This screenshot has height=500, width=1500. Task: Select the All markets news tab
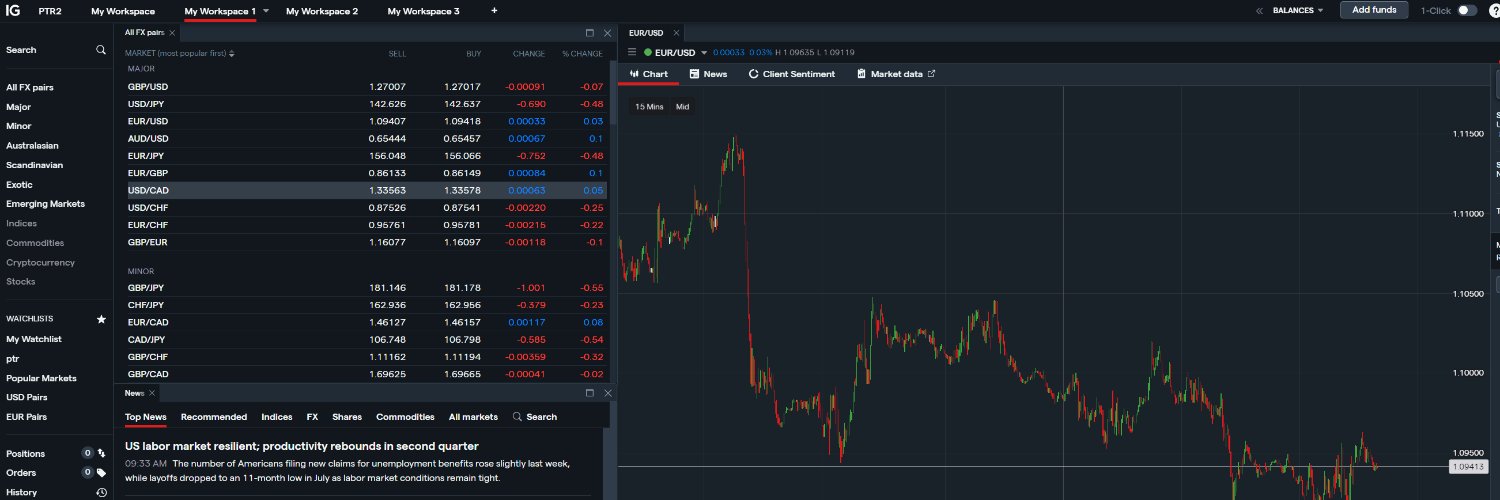(x=473, y=417)
